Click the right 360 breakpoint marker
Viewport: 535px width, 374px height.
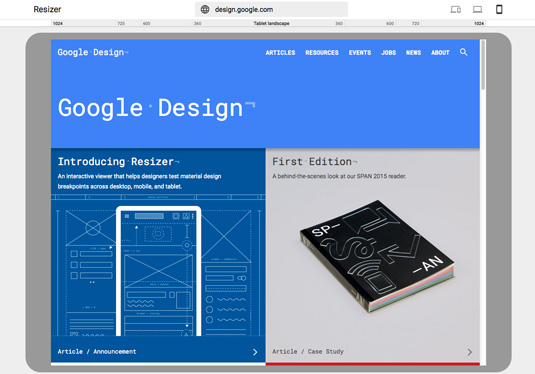339,24
